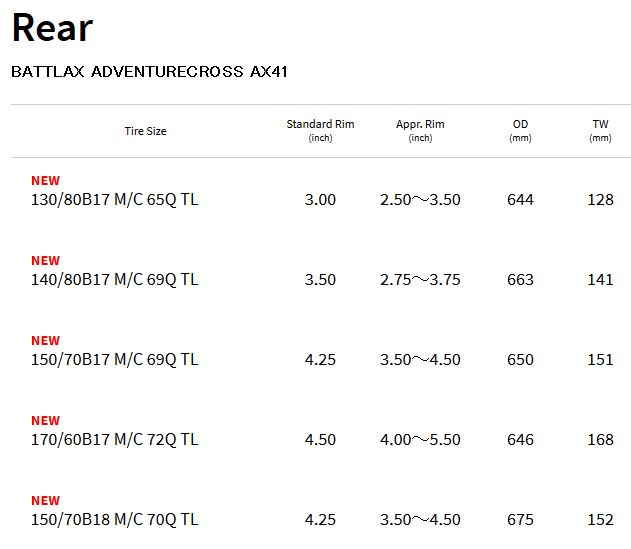The image size is (631, 549).
Task: Click the TW (mm) column header
Action: [x=600, y=130]
